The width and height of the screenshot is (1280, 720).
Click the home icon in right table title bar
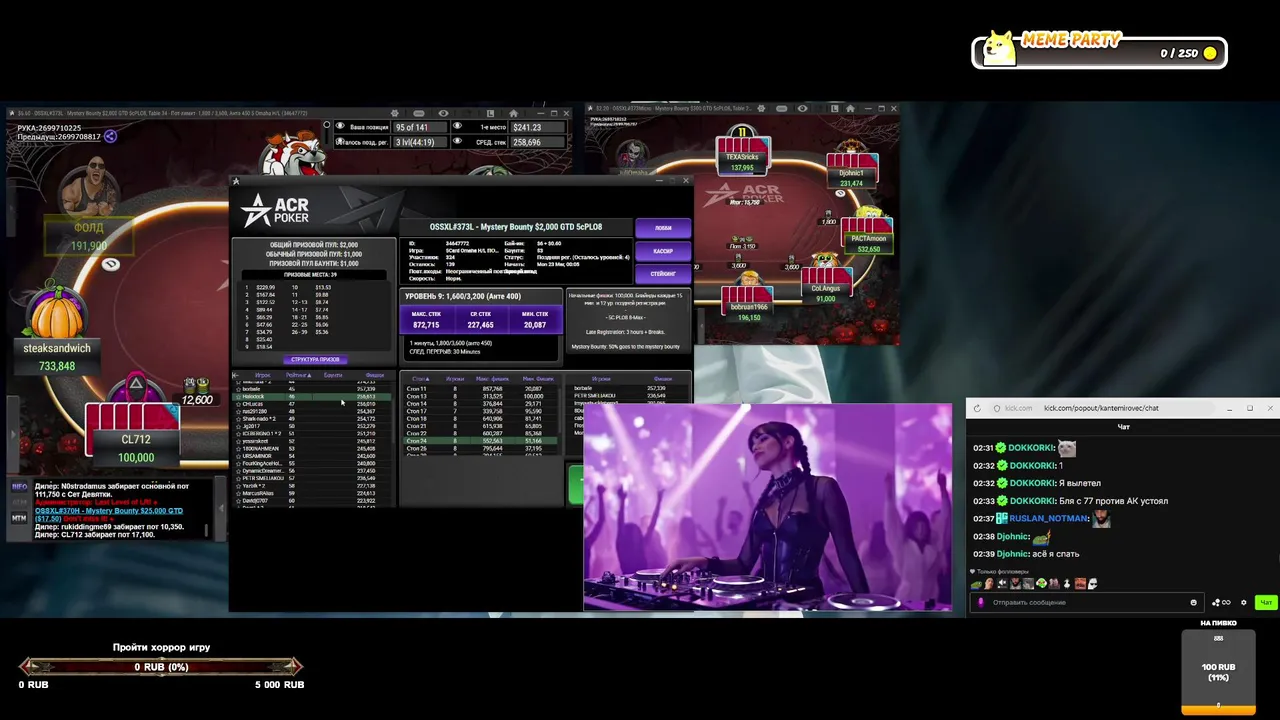click(x=849, y=108)
